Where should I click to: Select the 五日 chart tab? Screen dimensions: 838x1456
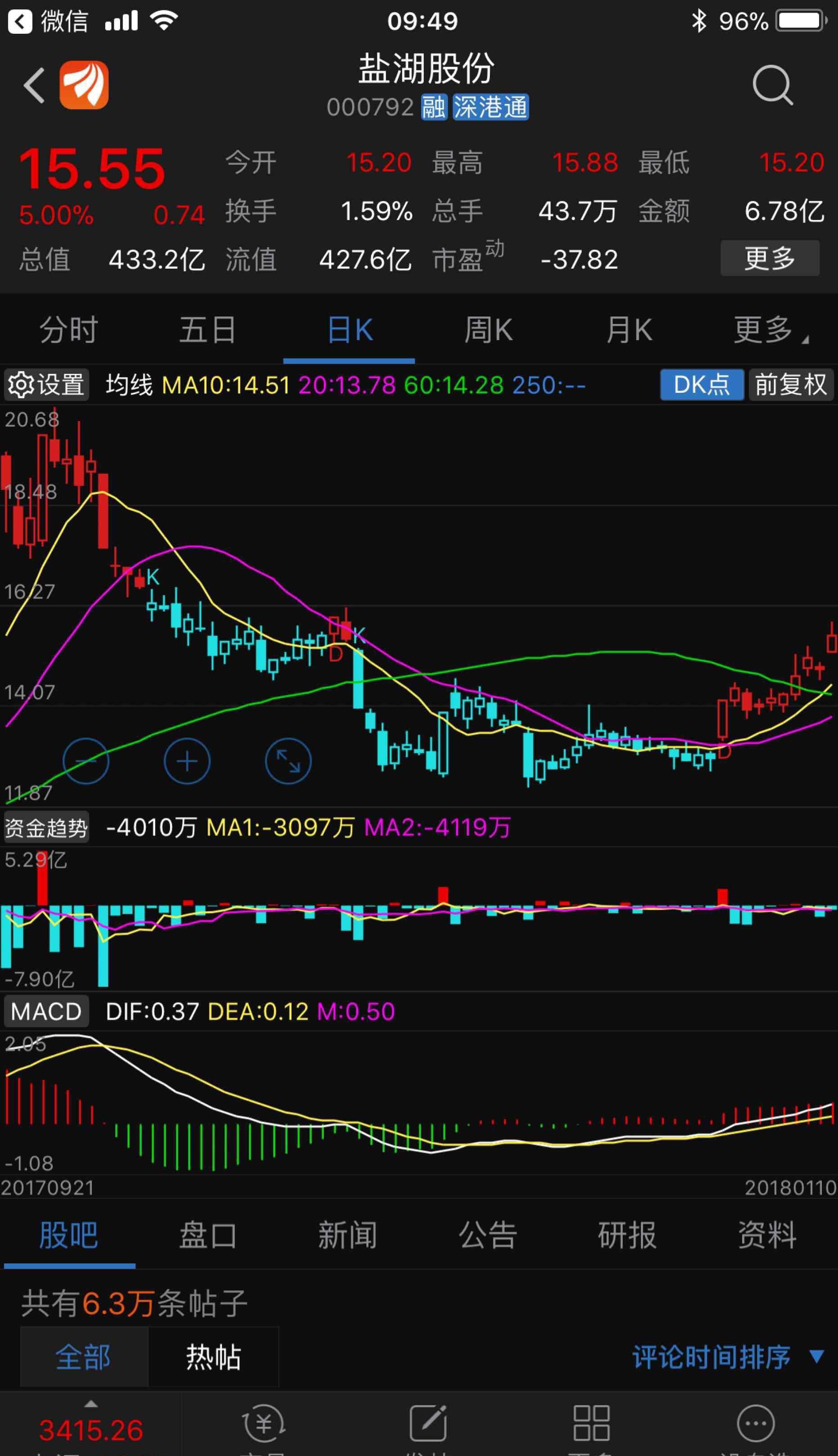(x=208, y=330)
